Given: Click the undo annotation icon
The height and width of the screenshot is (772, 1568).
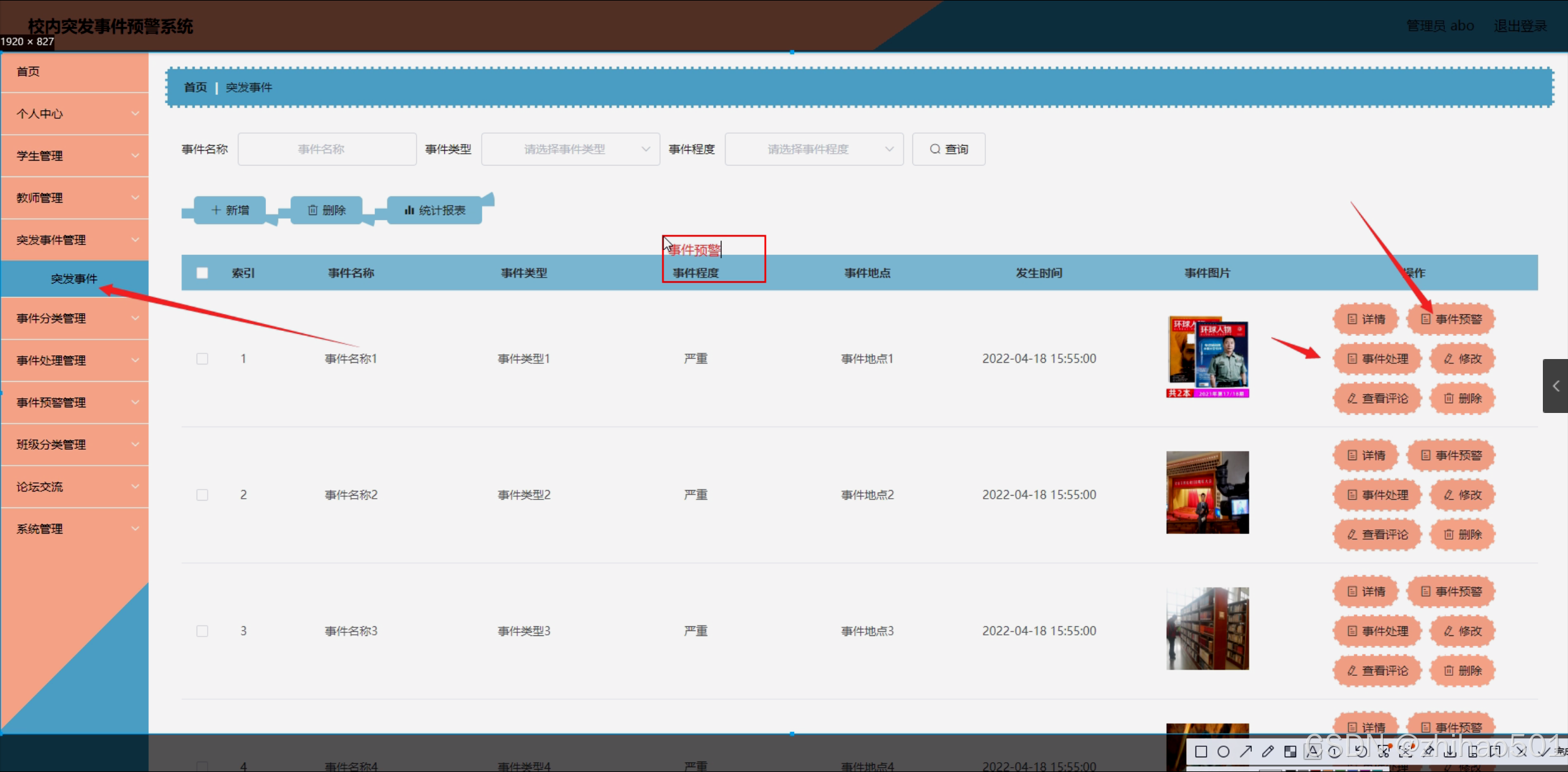Looking at the screenshot, I should [1361, 752].
